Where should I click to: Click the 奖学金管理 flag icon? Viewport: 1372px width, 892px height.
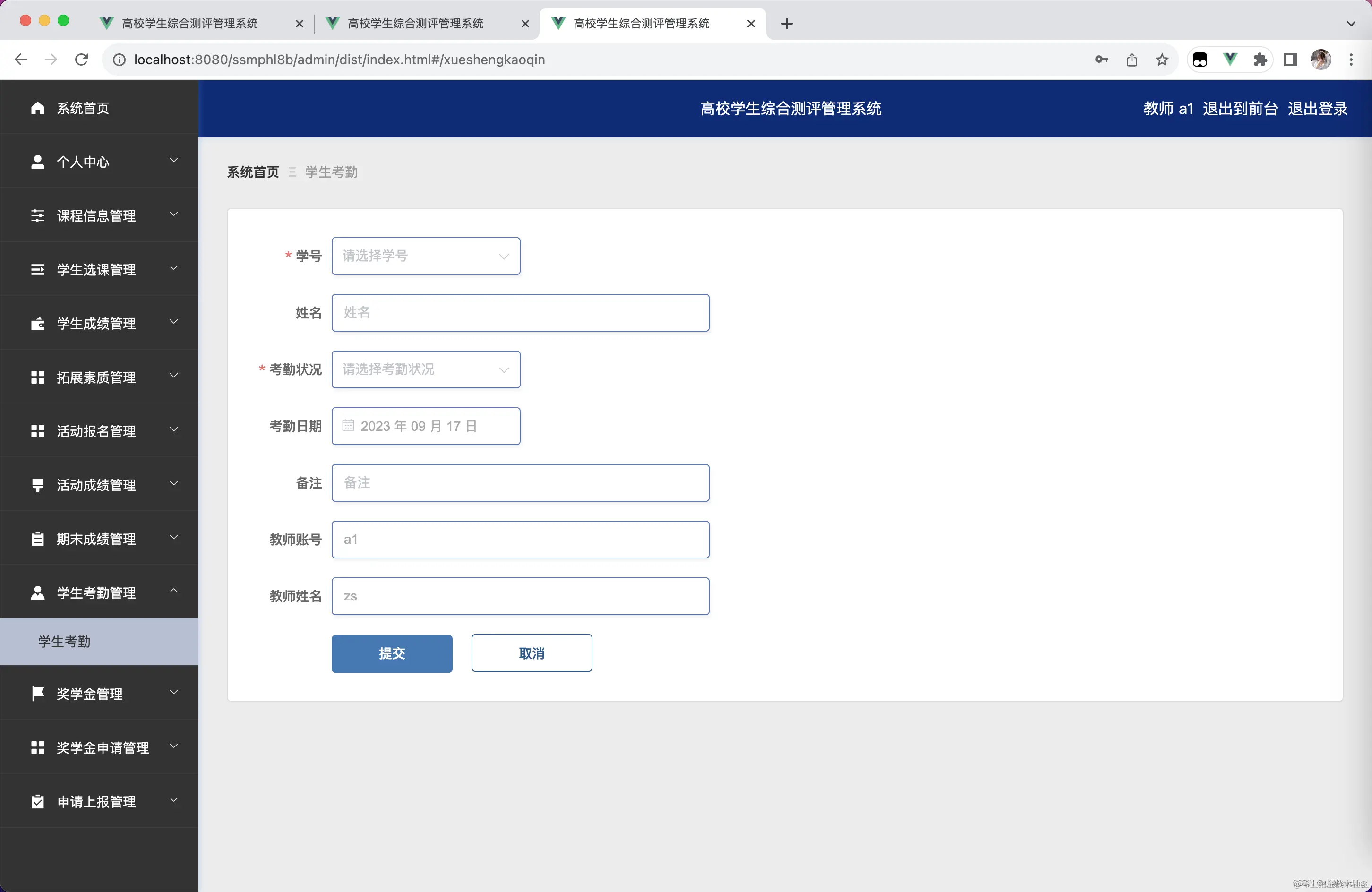(37, 694)
